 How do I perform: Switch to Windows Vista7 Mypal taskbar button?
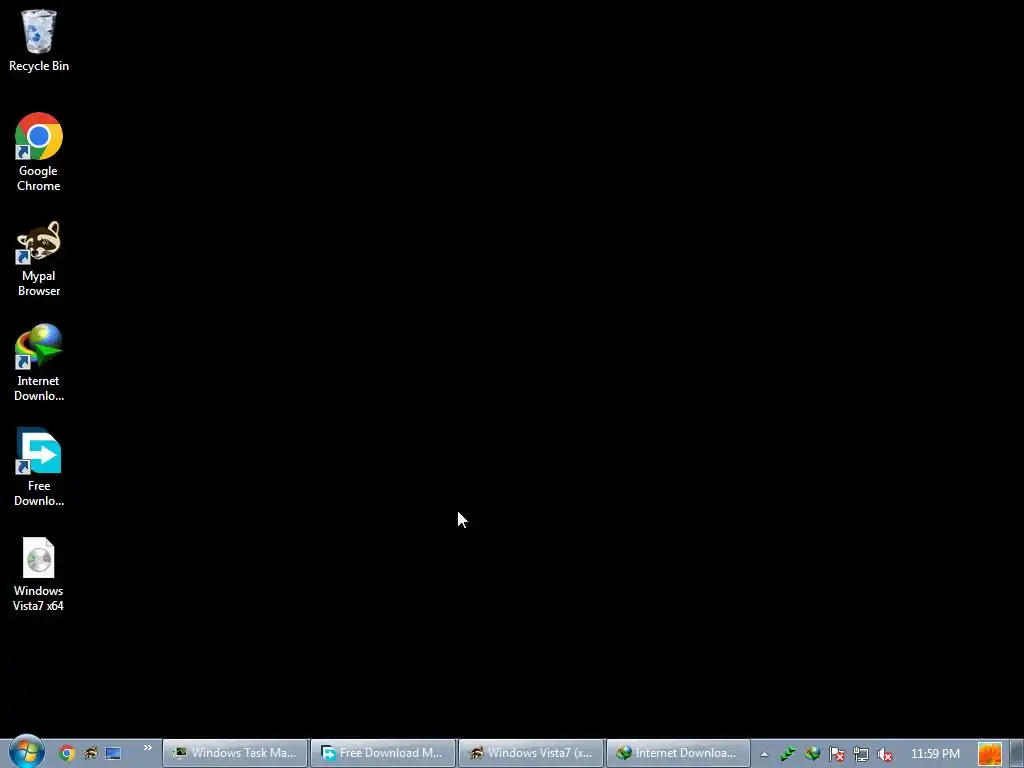tap(531, 753)
